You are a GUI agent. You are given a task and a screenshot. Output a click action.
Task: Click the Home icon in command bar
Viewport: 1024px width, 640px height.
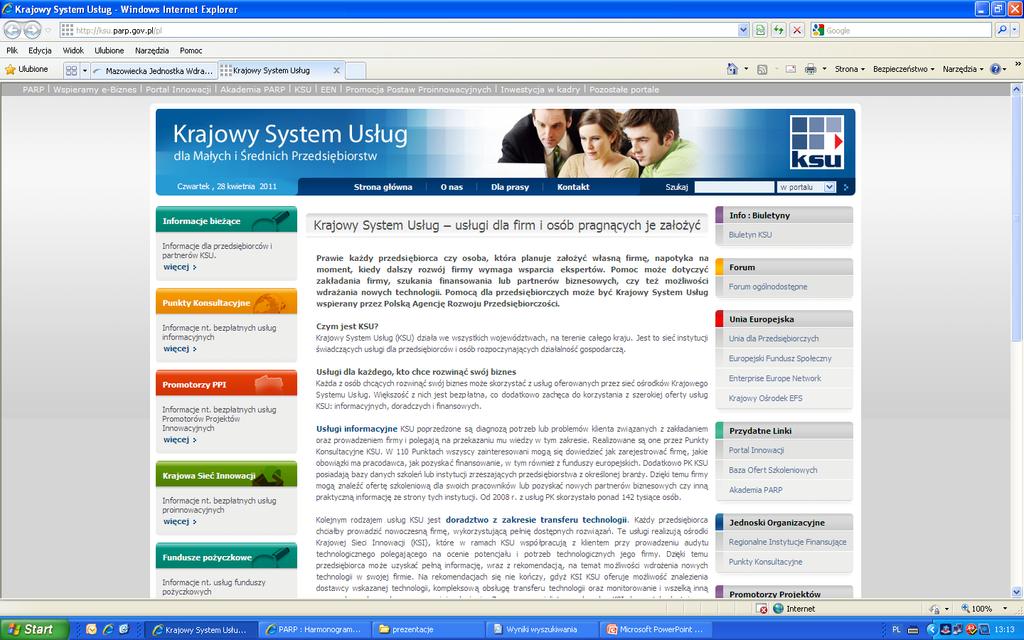(x=732, y=69)
